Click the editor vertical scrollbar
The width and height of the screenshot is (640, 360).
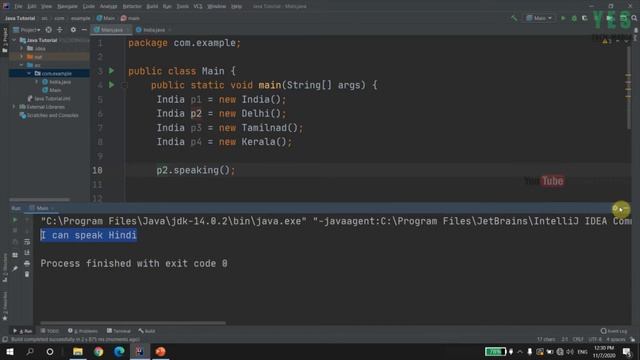click(x=629, y=88)
